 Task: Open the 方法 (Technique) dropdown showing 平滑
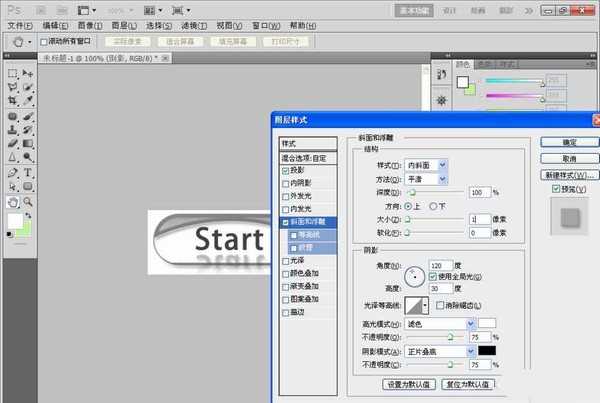pyautogui.click(x=426, y=177)
